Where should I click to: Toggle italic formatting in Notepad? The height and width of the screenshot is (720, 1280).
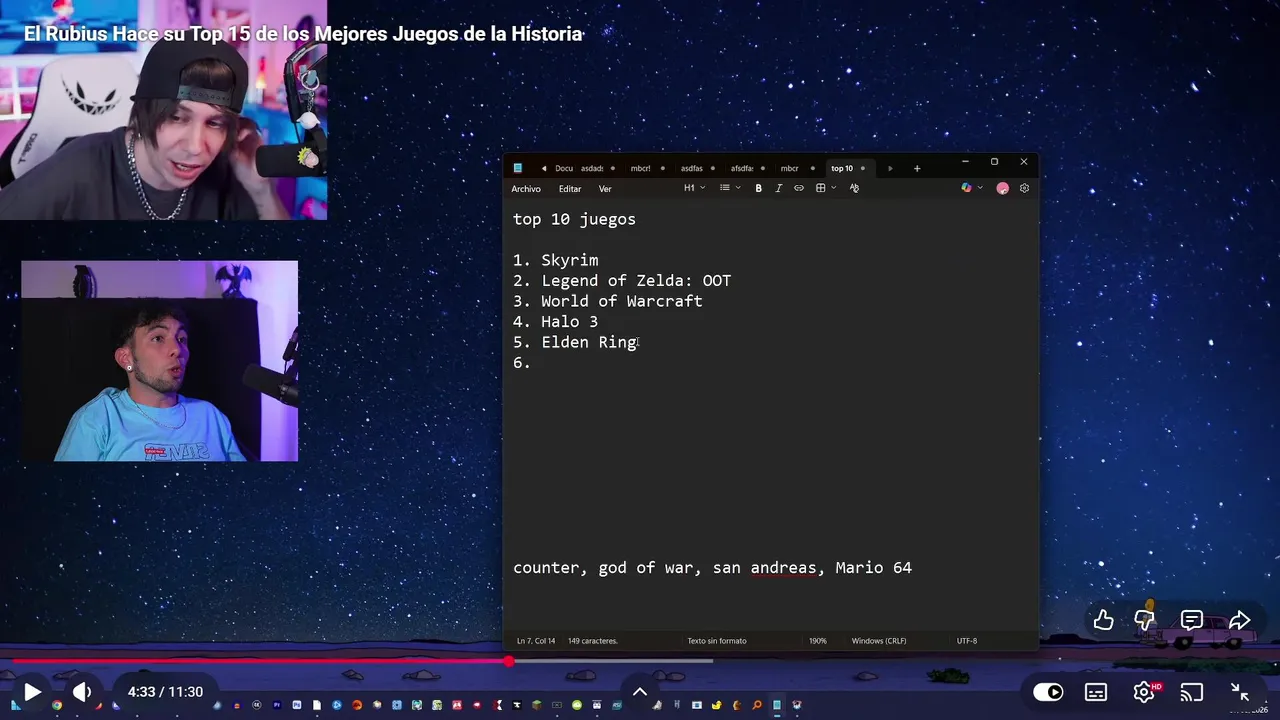778,188
